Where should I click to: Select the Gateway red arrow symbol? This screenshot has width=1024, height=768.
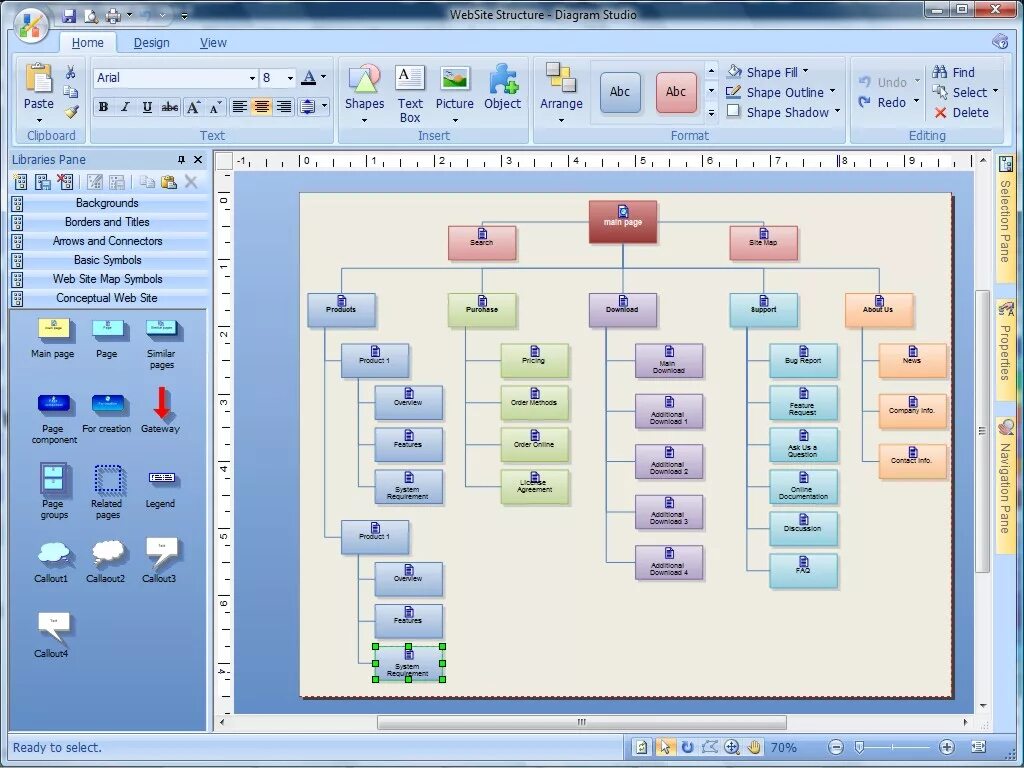161,403
